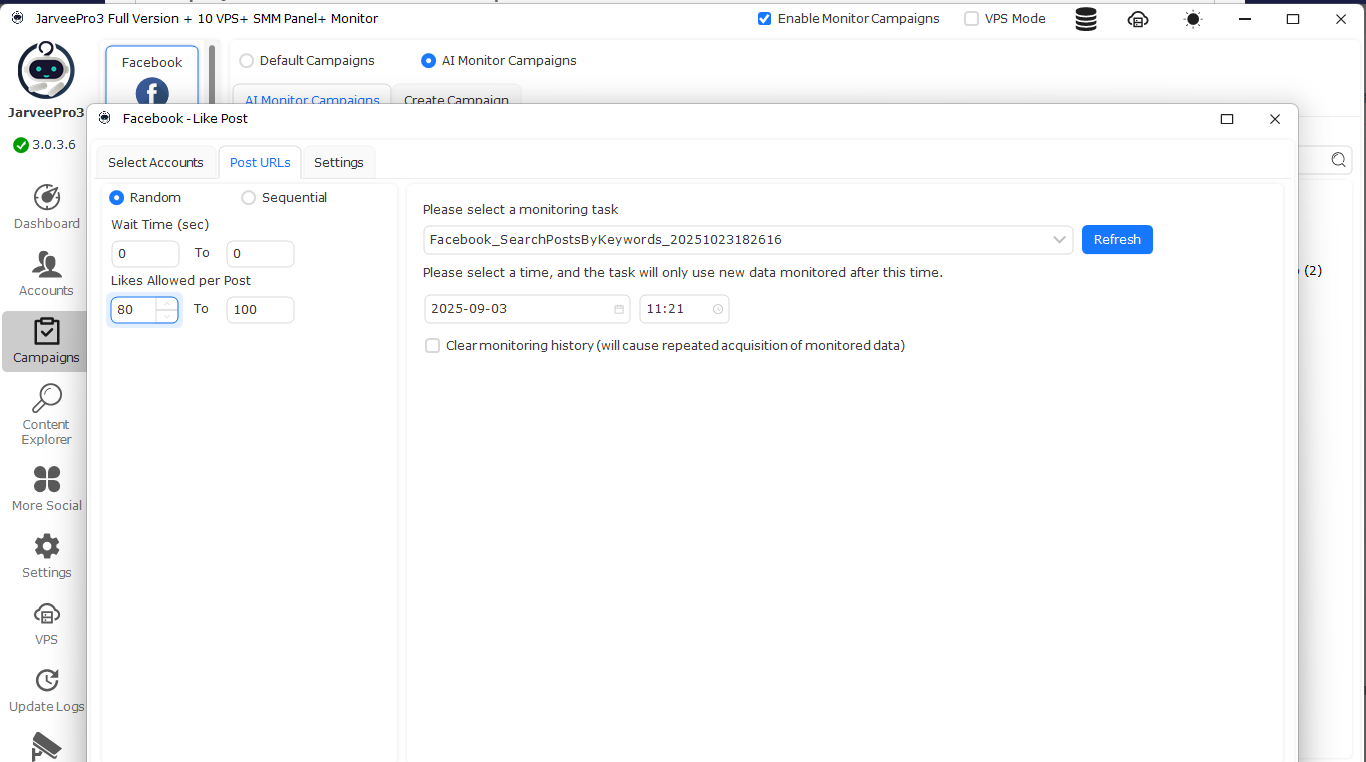
Task: Open the Settings gear in sidebar
Action: click(46, 547)
